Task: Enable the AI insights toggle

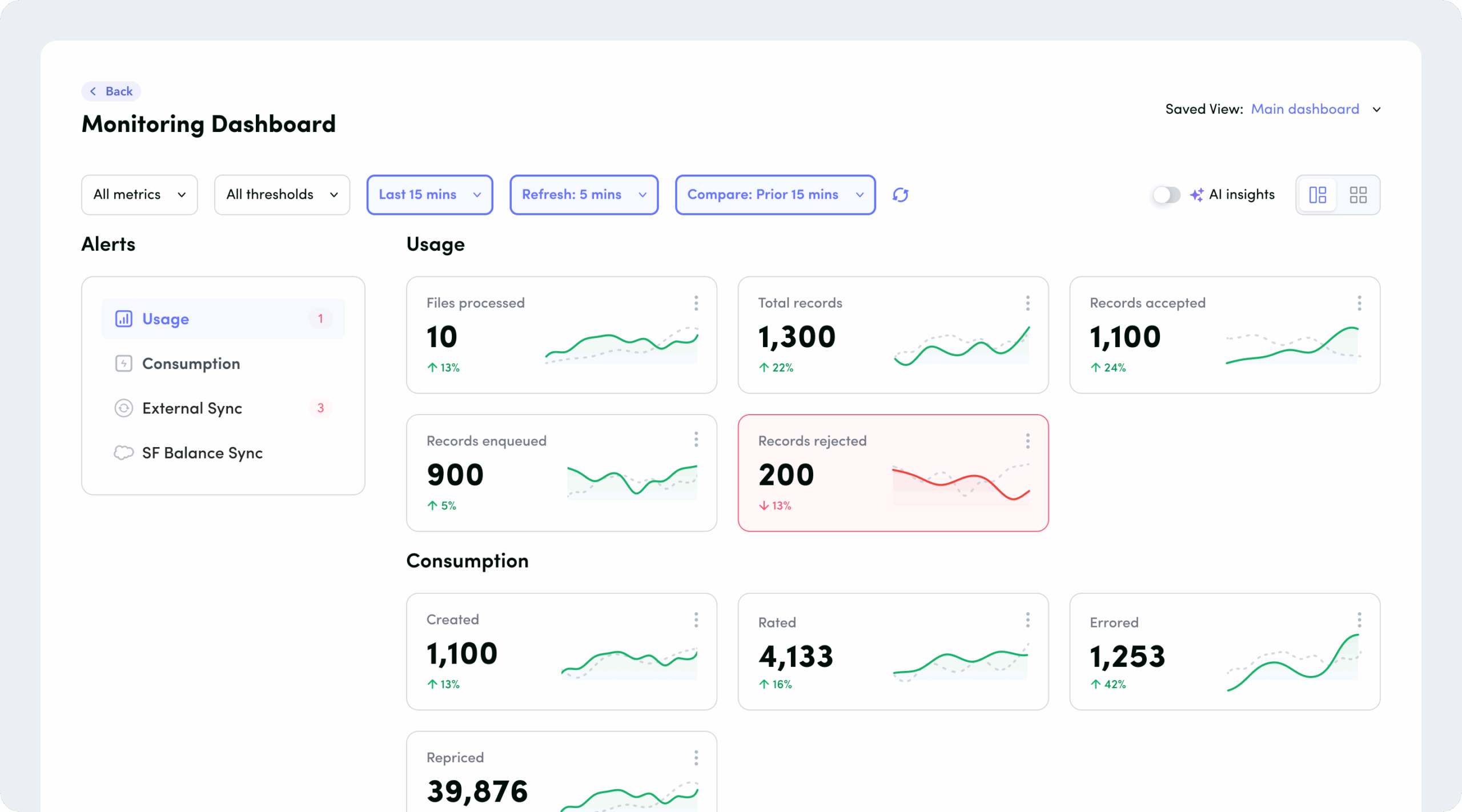Action: 1166,195
